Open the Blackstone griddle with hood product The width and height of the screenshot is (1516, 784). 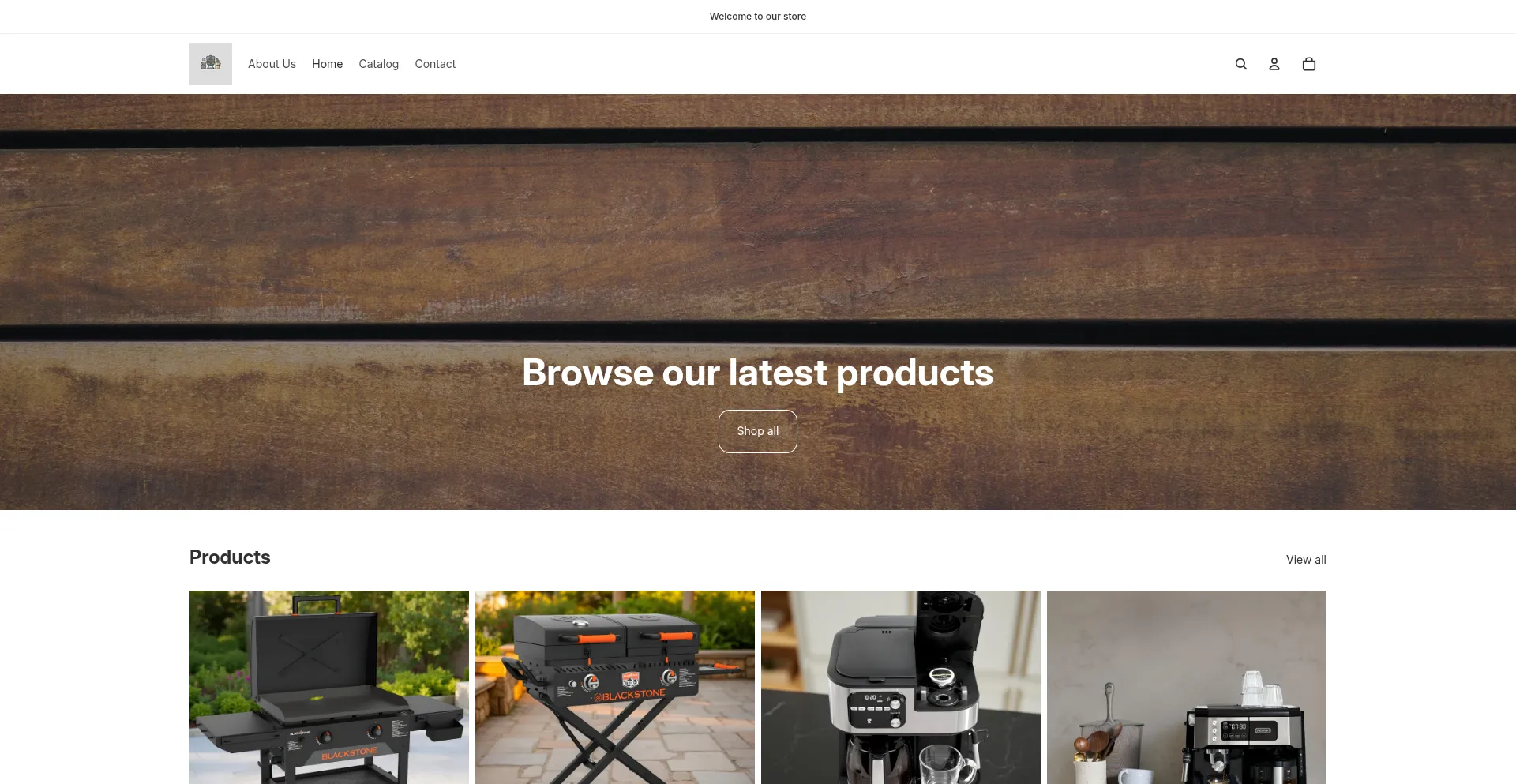tap(329, 687)
